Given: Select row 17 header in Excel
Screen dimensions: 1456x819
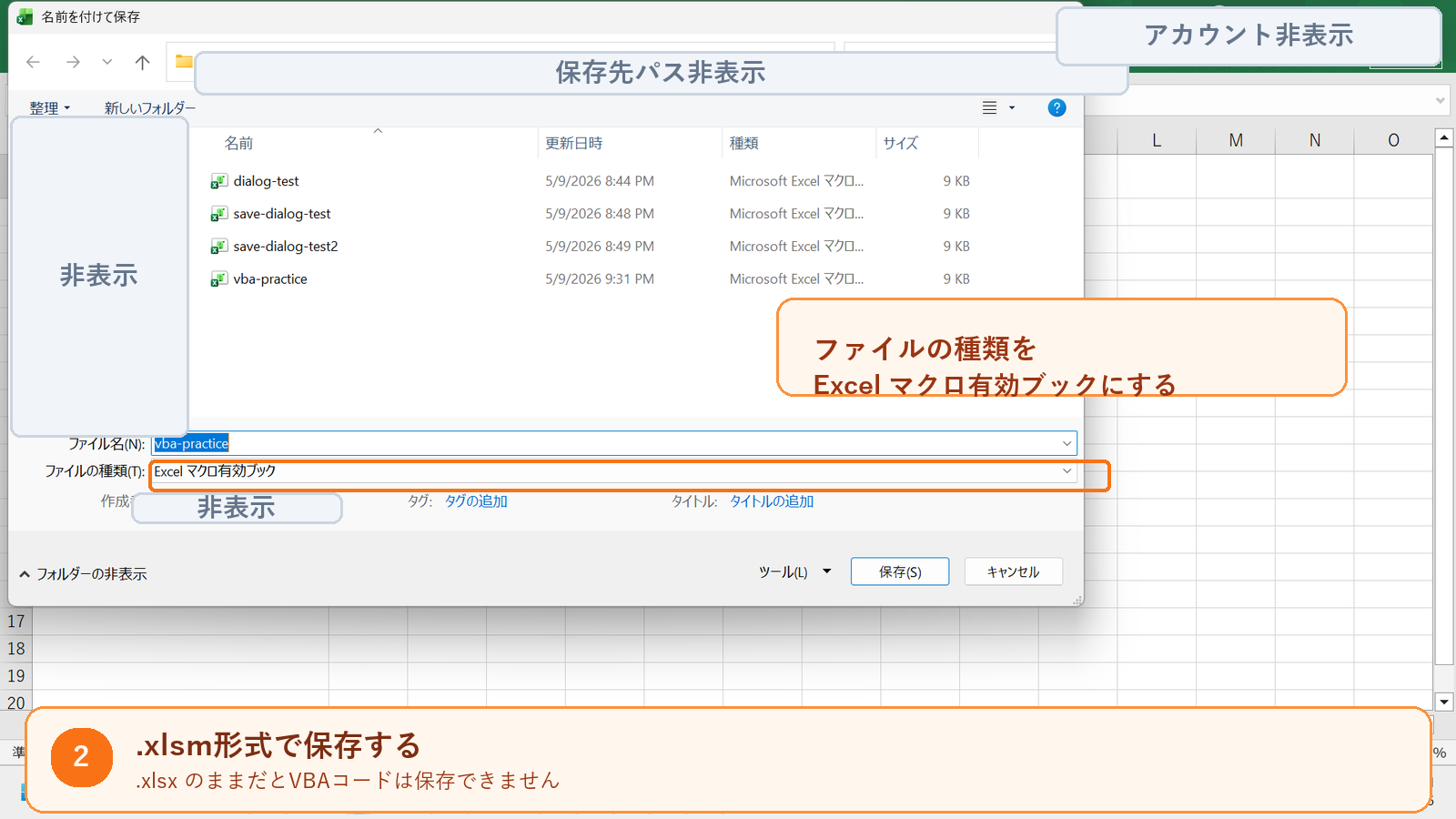Looking at the screenshot, I should click(16, 622).
